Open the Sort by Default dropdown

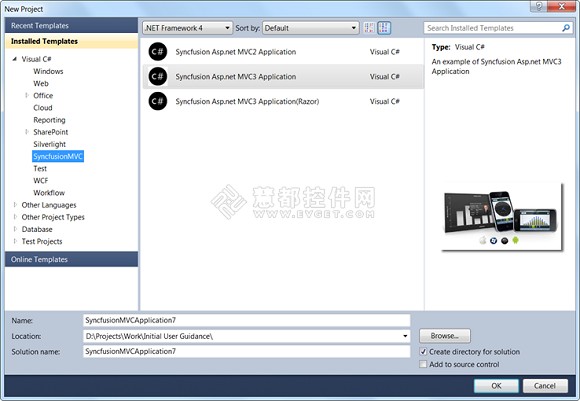[x=310, y=28]
